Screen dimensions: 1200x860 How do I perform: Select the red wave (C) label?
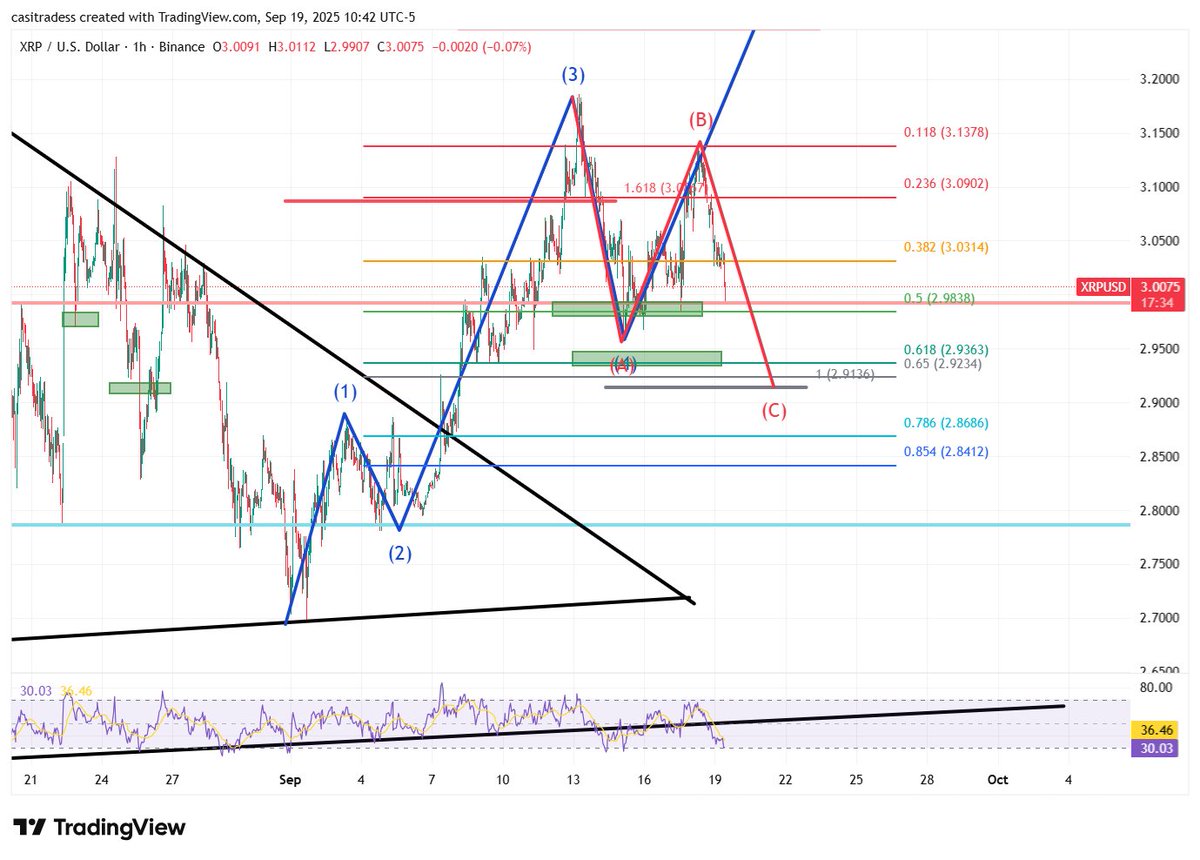pos(775,410)
